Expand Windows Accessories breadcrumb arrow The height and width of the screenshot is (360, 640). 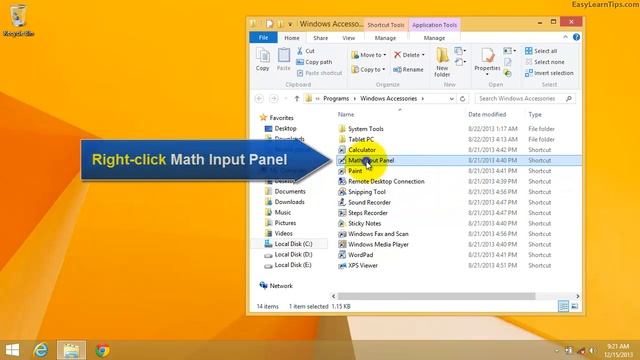coord(423,99)
